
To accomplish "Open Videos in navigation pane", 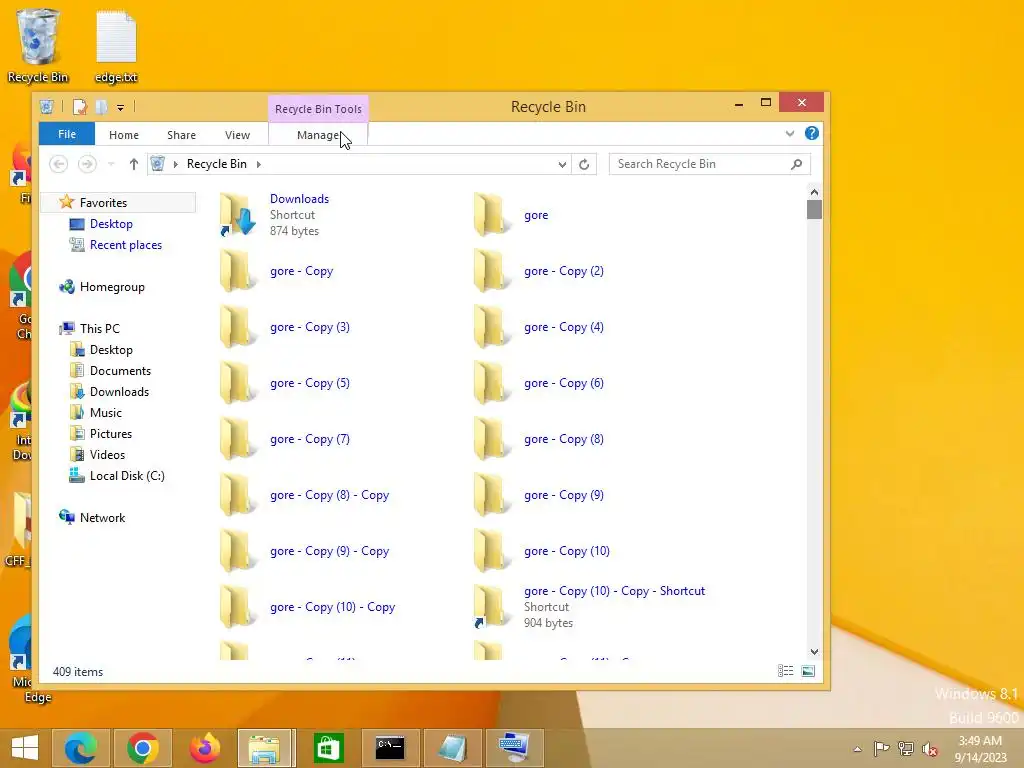I will pyautogui.click(x=107, y=455).
